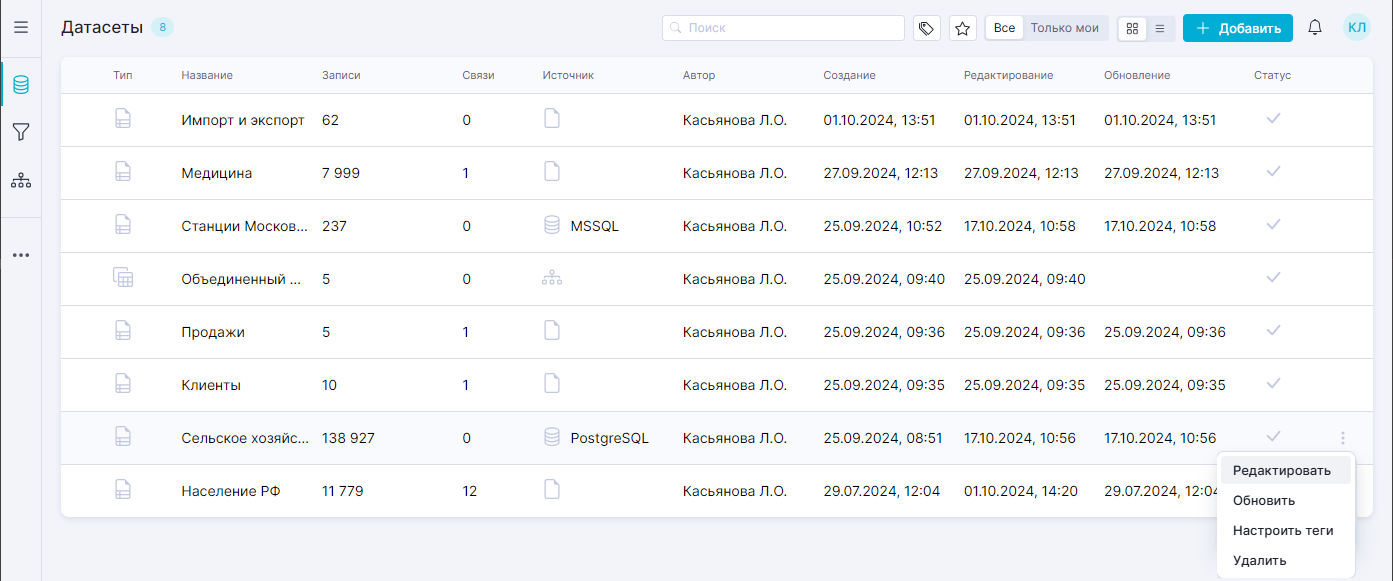
Task: Choose 'Удалить' from the context menu
Action: [x=1260, y=561]
